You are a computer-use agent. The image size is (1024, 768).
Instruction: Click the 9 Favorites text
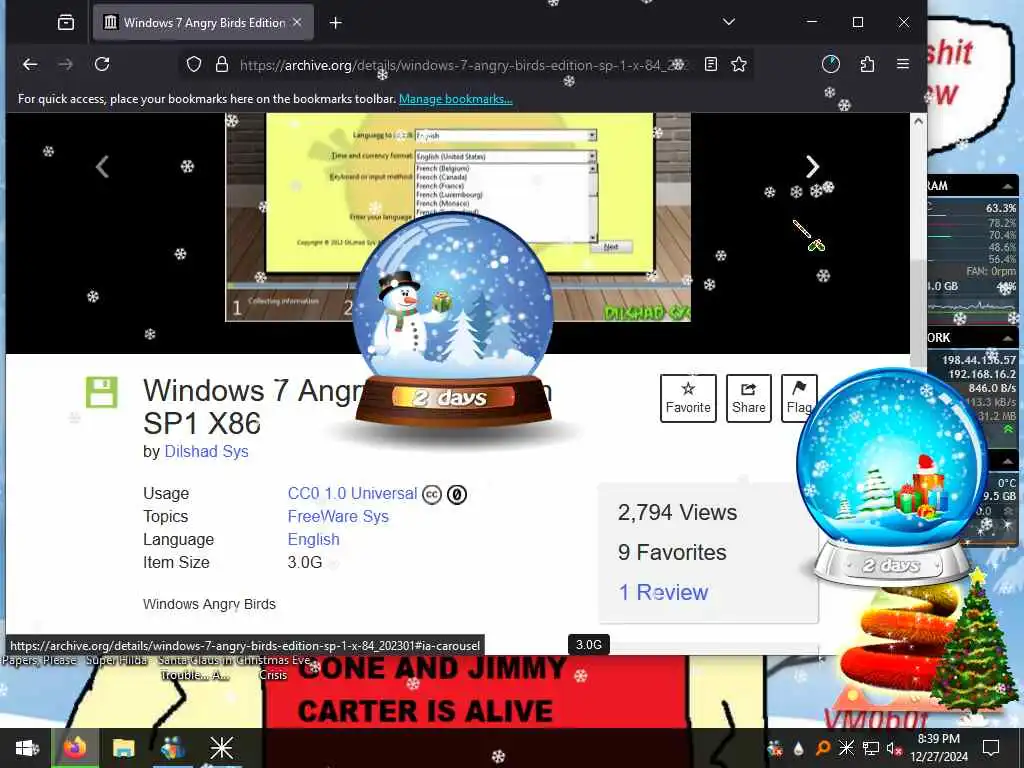[x=672, y=552]
